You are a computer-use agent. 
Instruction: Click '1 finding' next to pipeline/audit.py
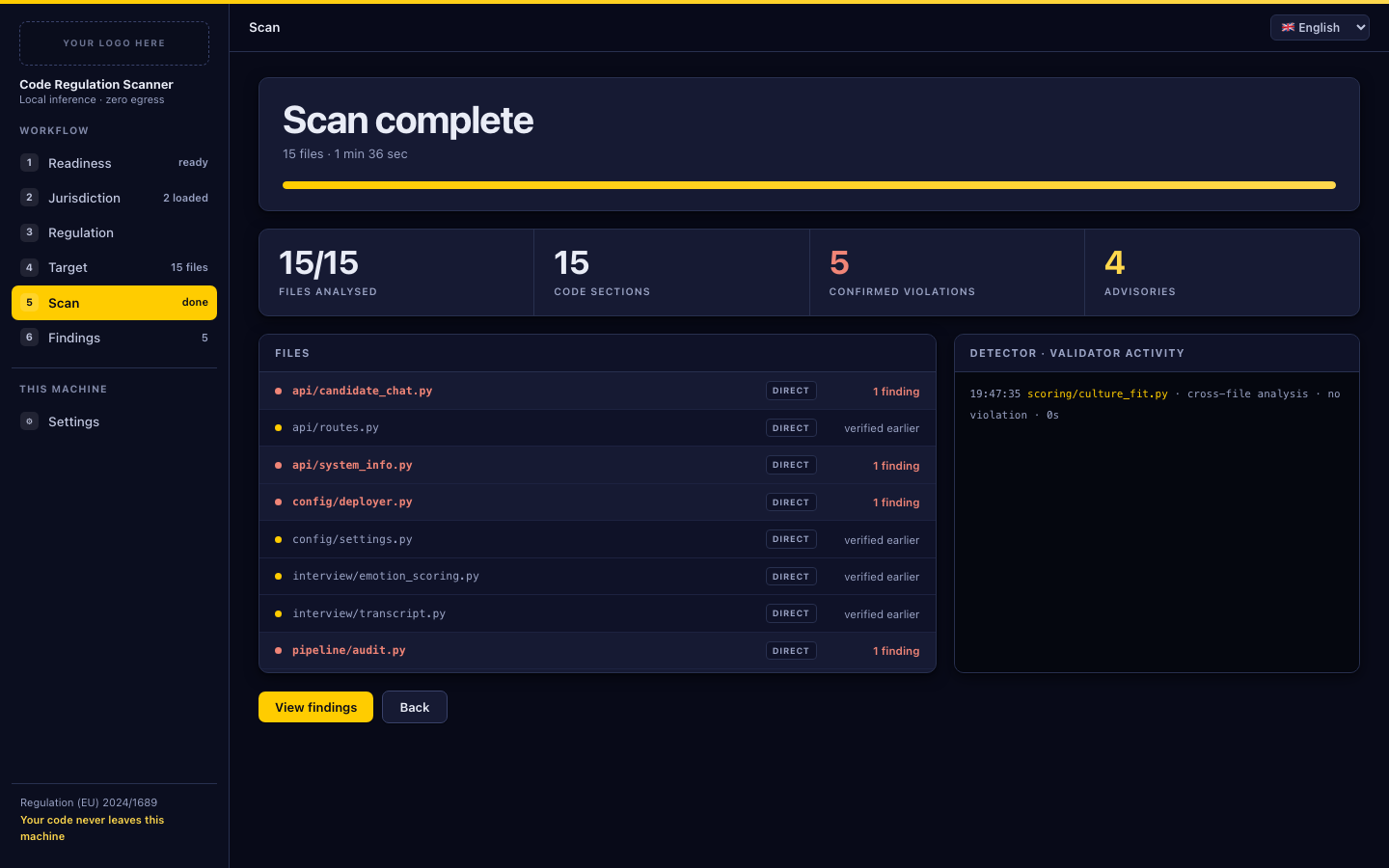pos(896,651)
